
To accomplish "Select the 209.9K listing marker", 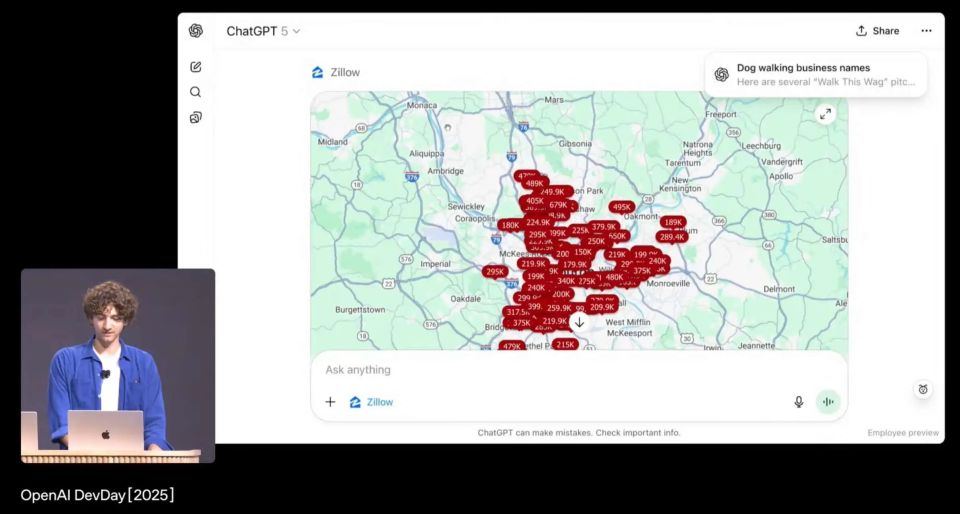I will pos(602,307).
